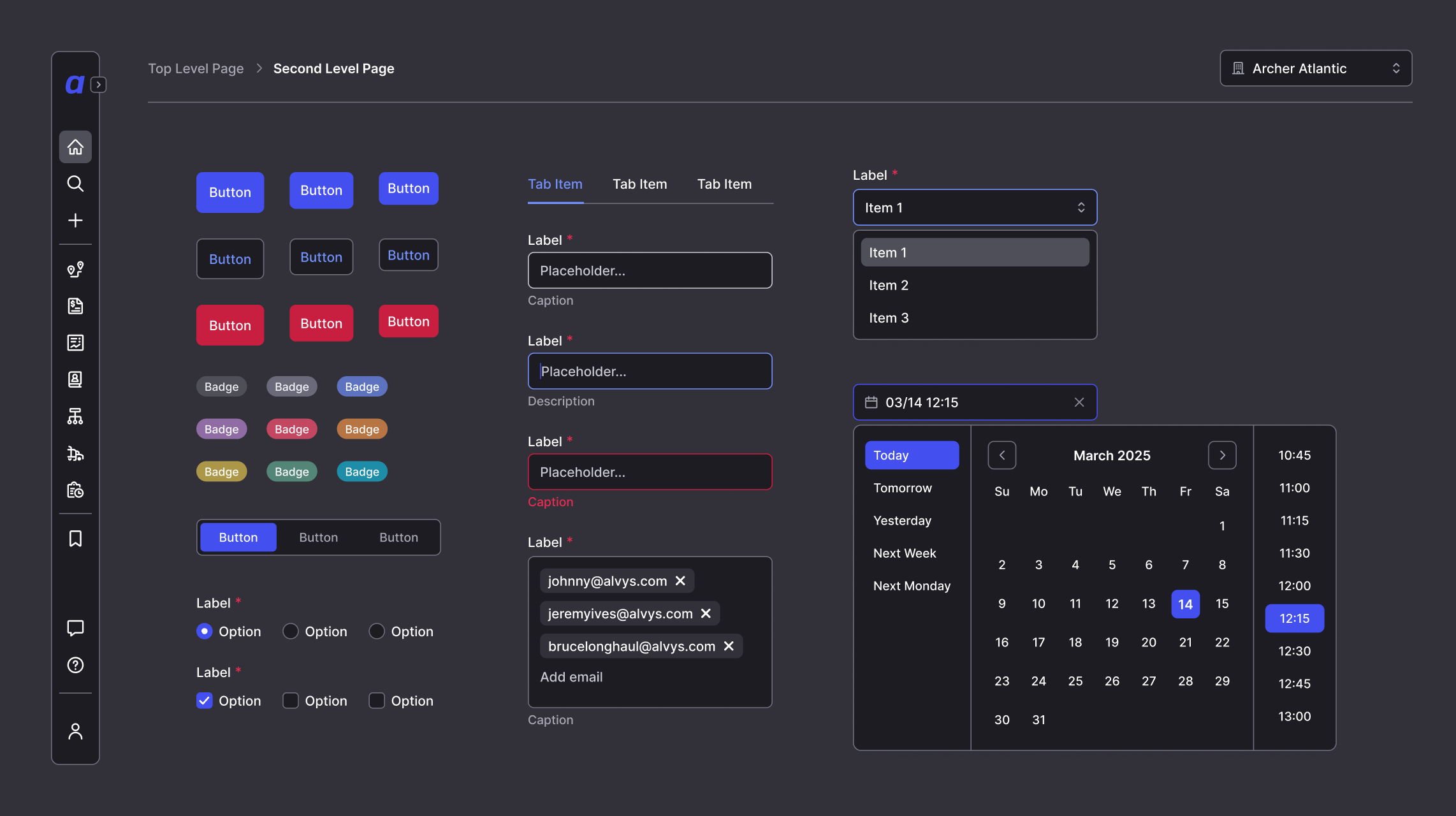Expand the sidebar with the chevron toggle
1456x816 pixels.
point(98,85)
